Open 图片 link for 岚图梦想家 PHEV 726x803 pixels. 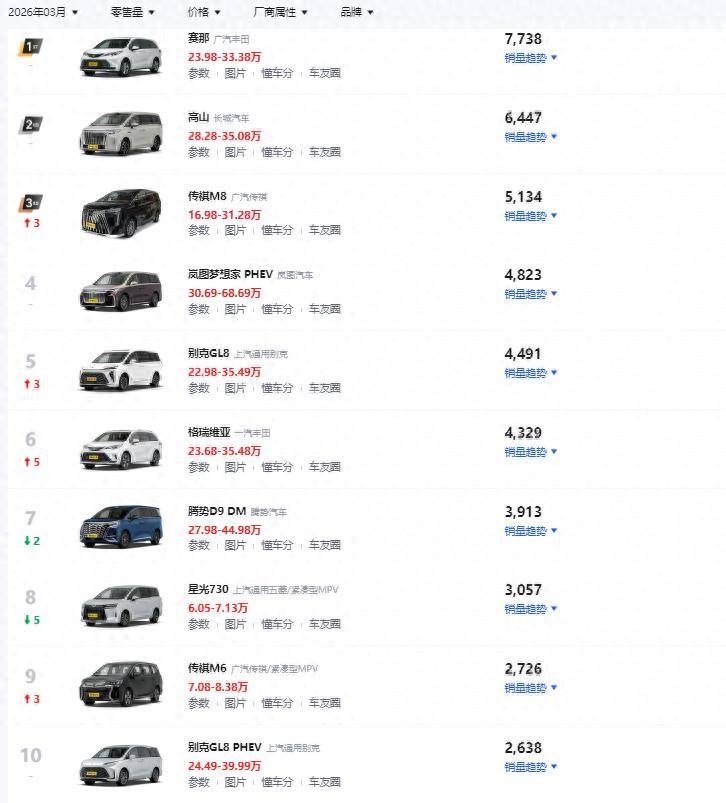click(235, 309)
